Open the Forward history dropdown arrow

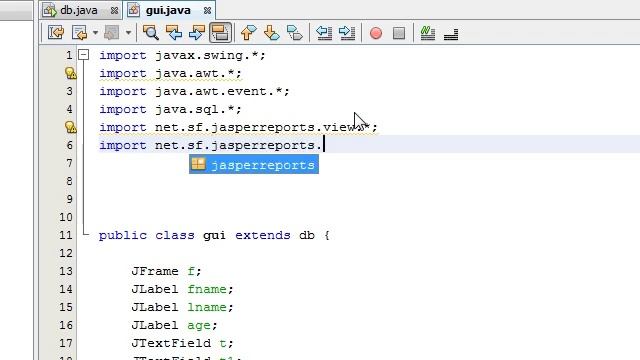pyautogui.click(x=128, y=33)
